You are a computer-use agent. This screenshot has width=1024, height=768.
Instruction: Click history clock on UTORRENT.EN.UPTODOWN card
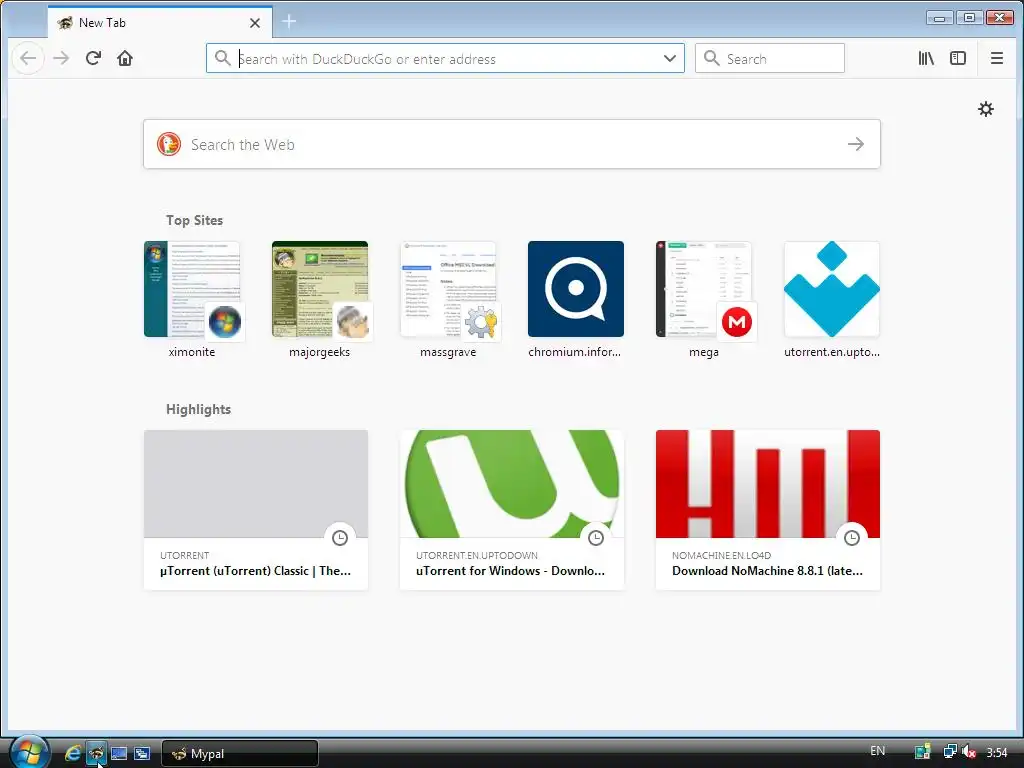pos(596,537)
